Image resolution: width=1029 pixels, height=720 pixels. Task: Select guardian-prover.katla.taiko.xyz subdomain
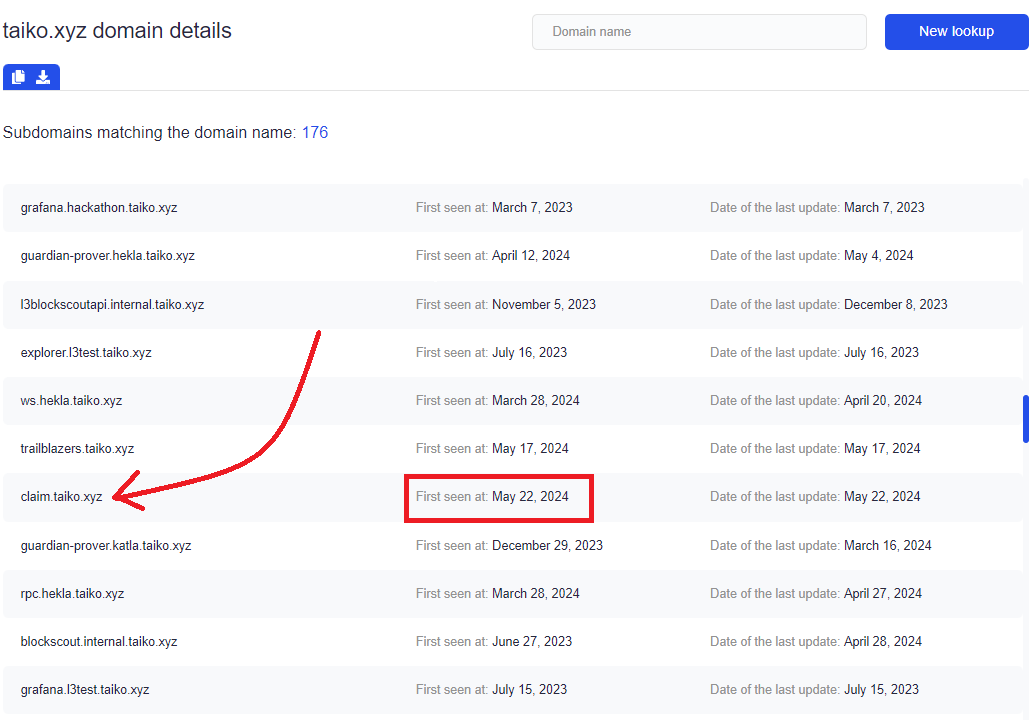click(106, 545)
